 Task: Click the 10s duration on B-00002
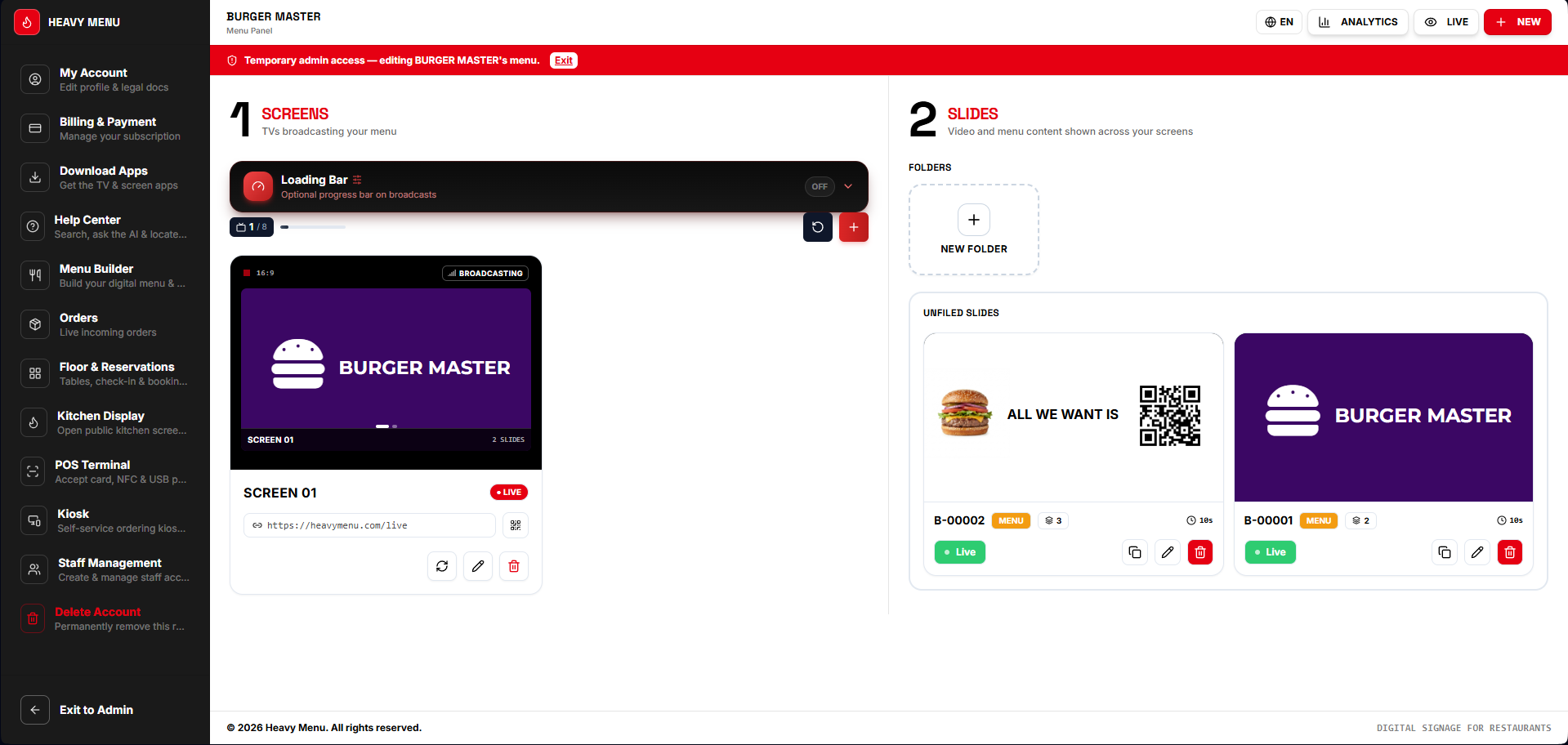point(1199,520)
